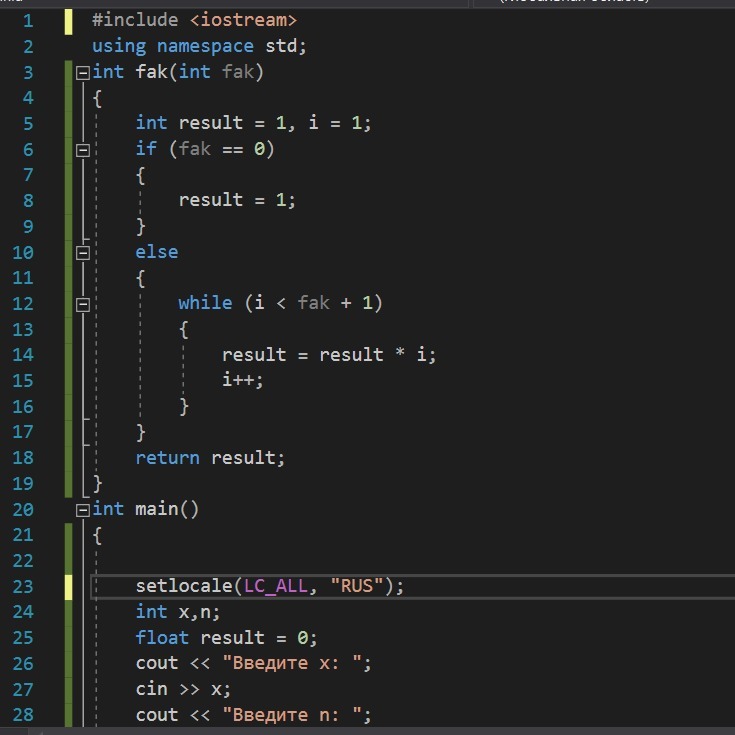Collapse the while loop block
The width and height of the screenshot is (735, 735).
(x=82, y=304)
